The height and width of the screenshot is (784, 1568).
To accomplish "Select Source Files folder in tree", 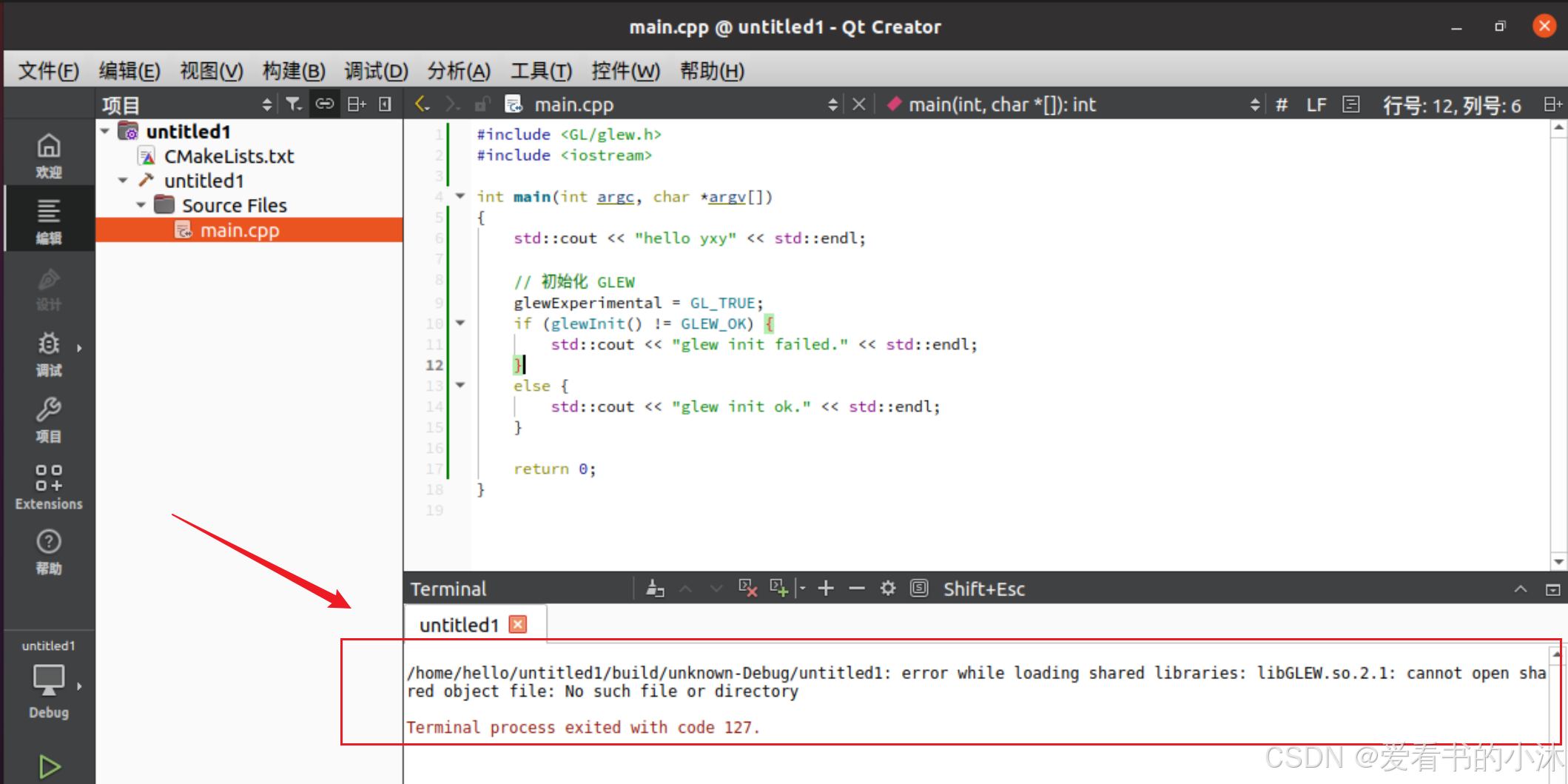I will point(235,205).
